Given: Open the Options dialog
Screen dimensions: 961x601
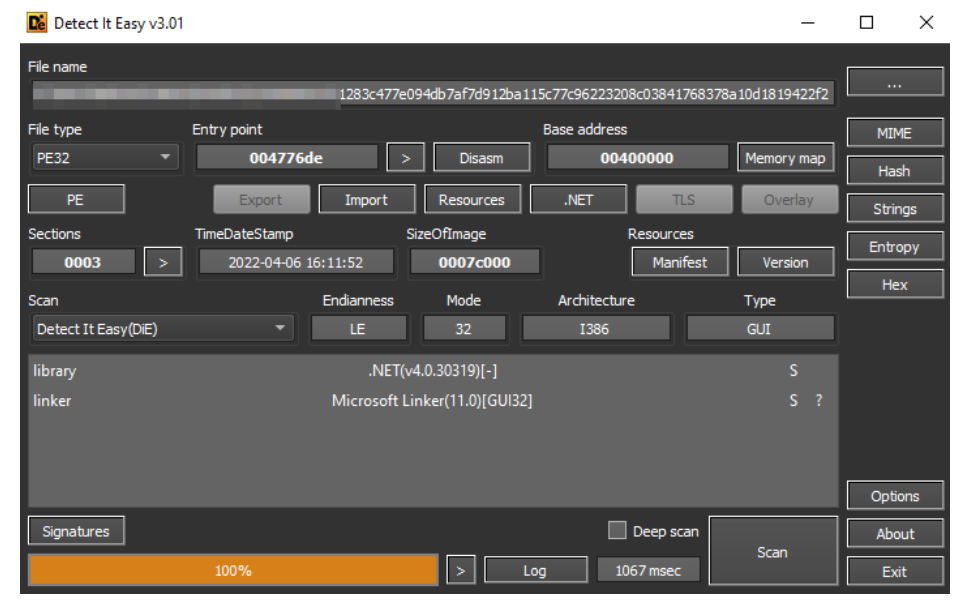Looking at the screenshot, I should [894, 496].
